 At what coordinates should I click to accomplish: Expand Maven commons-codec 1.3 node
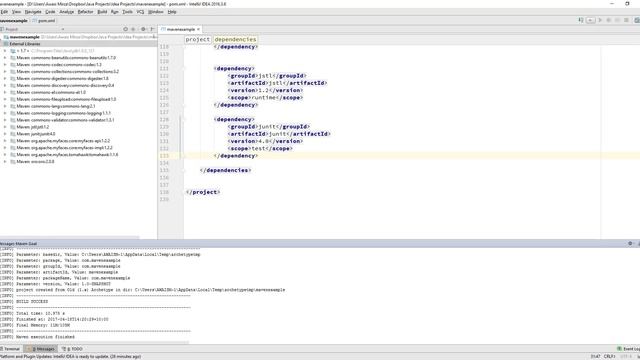point(5,64)
